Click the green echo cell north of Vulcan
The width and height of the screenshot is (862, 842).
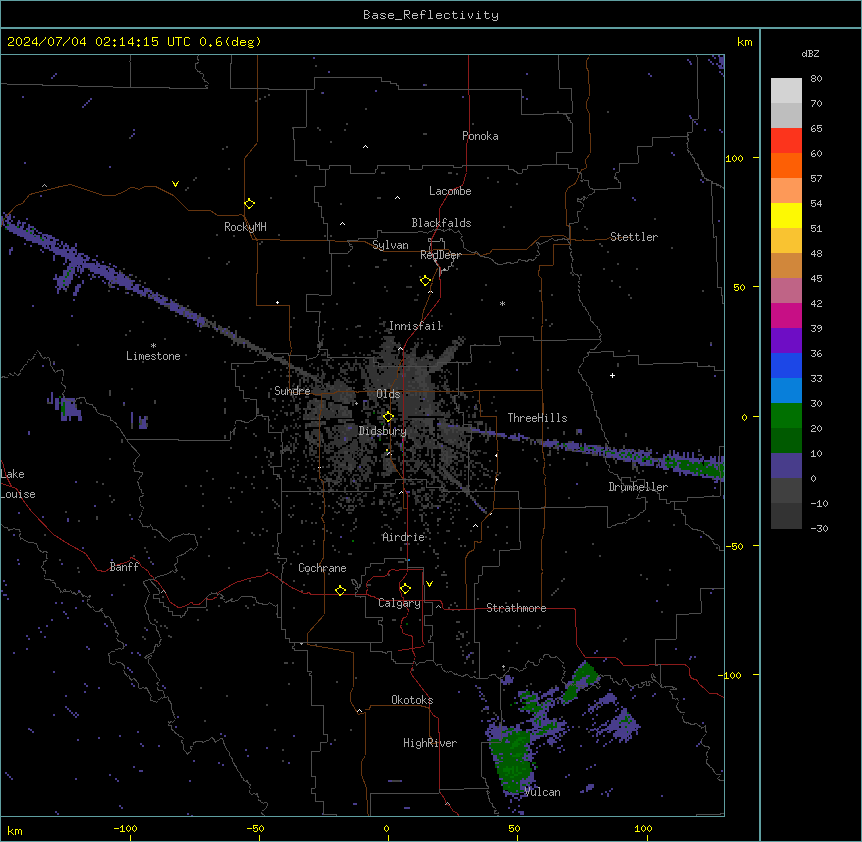[513, 761]
